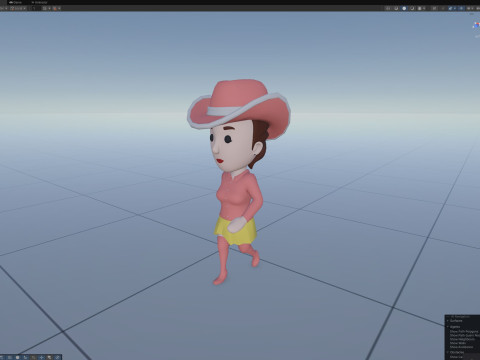Click the Show Walls option
Image resolution: width=480 pixels, height=360 pixels.
click(458, 343)
